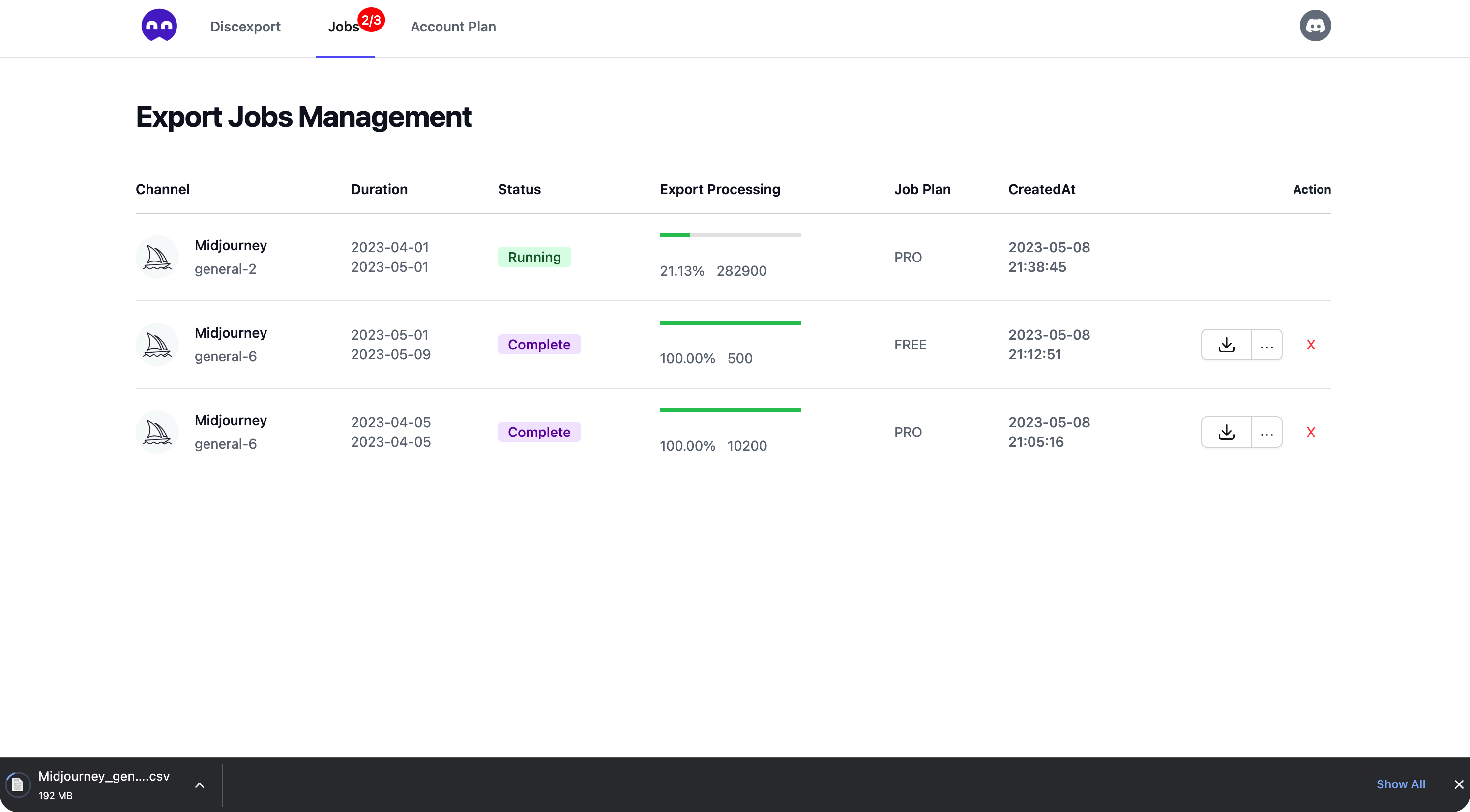Switch to the Account Plan tab
This screenshot has height=812, width=1470.
[x=453, y=27]
